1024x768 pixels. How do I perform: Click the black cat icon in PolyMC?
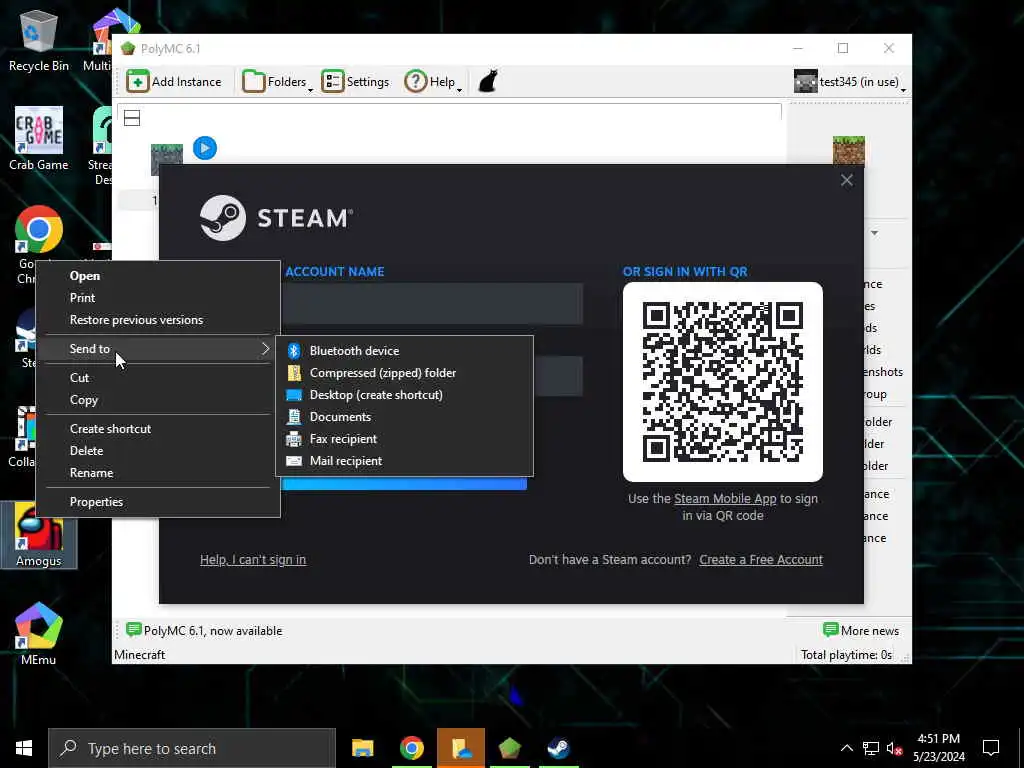pos(488,82)
